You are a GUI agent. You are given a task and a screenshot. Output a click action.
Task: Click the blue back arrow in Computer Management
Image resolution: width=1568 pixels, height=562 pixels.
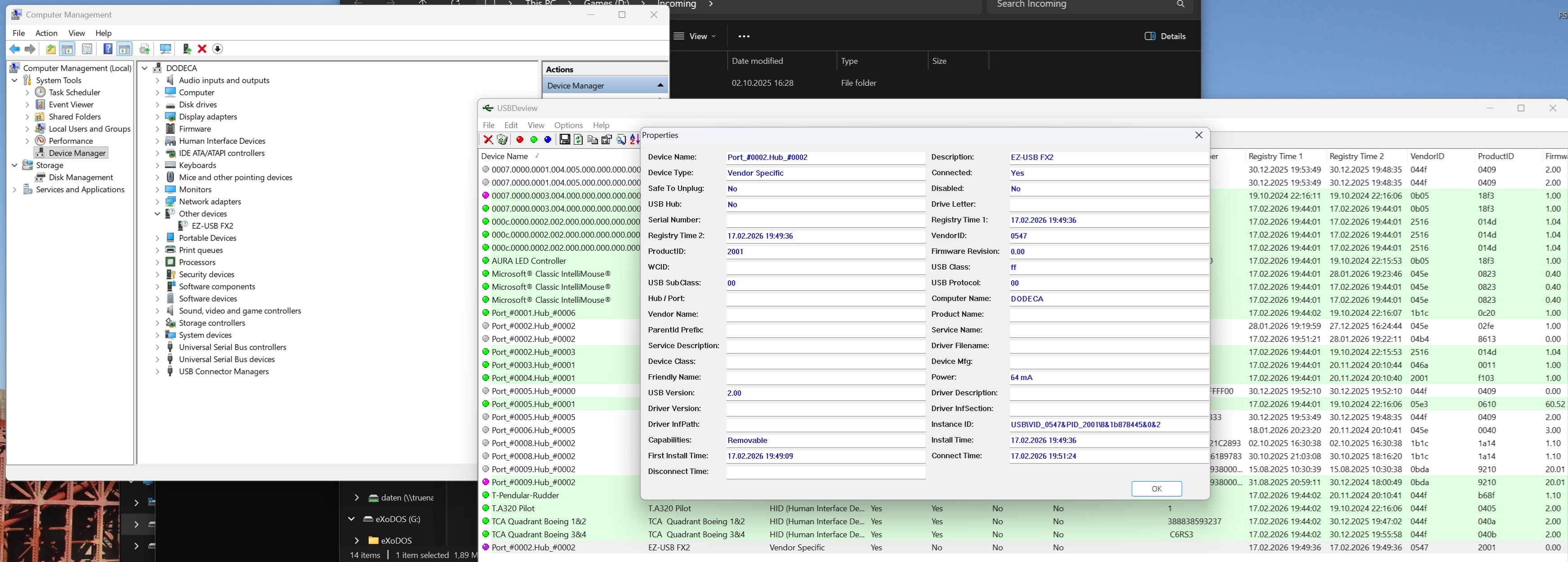(14, 49)
